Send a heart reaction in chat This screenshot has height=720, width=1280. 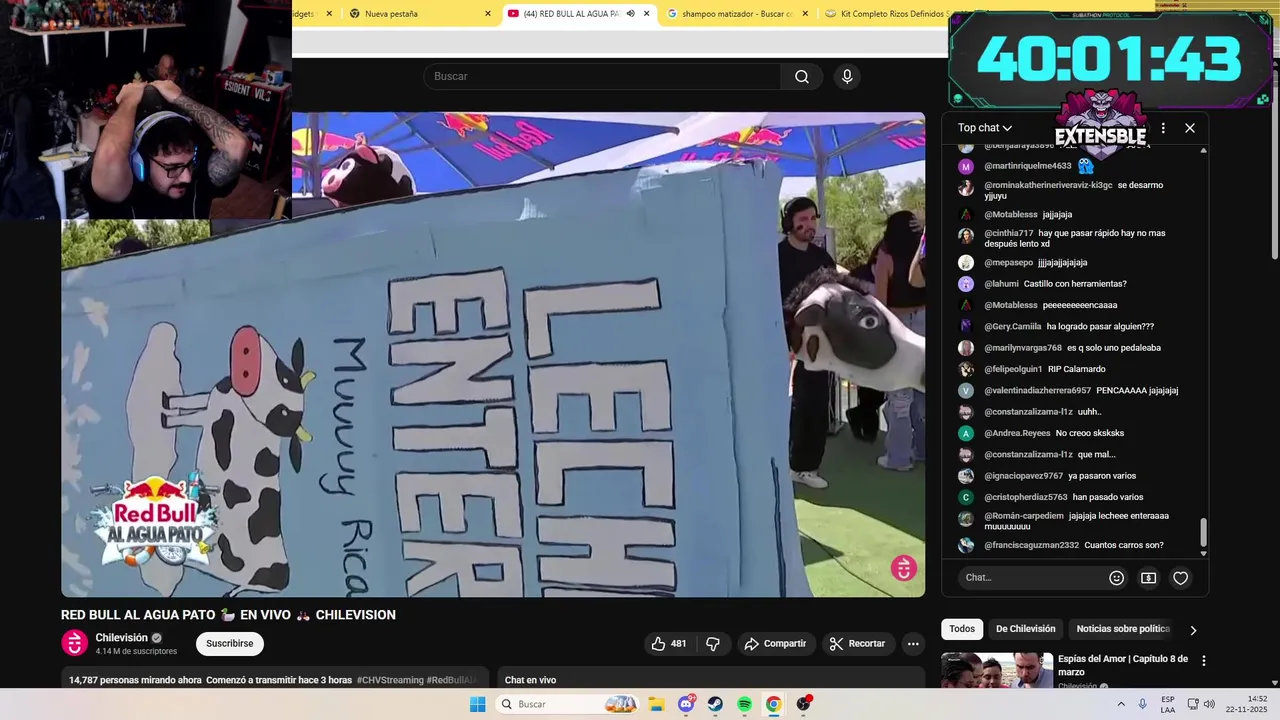tap(1180, 578)
